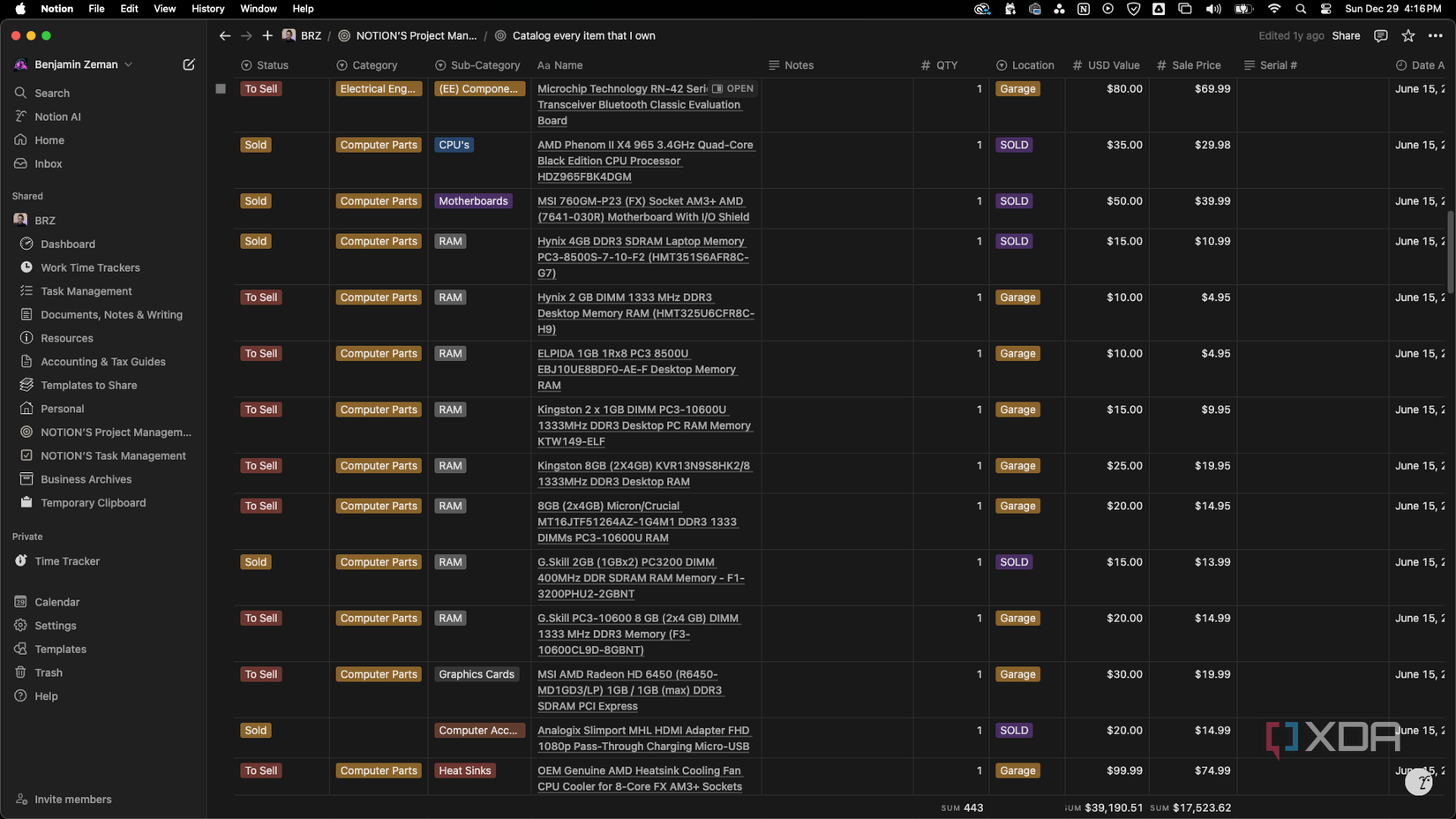
Task: Click NOTION'S Project Man... breadcrumb
Action: point(407,36)
